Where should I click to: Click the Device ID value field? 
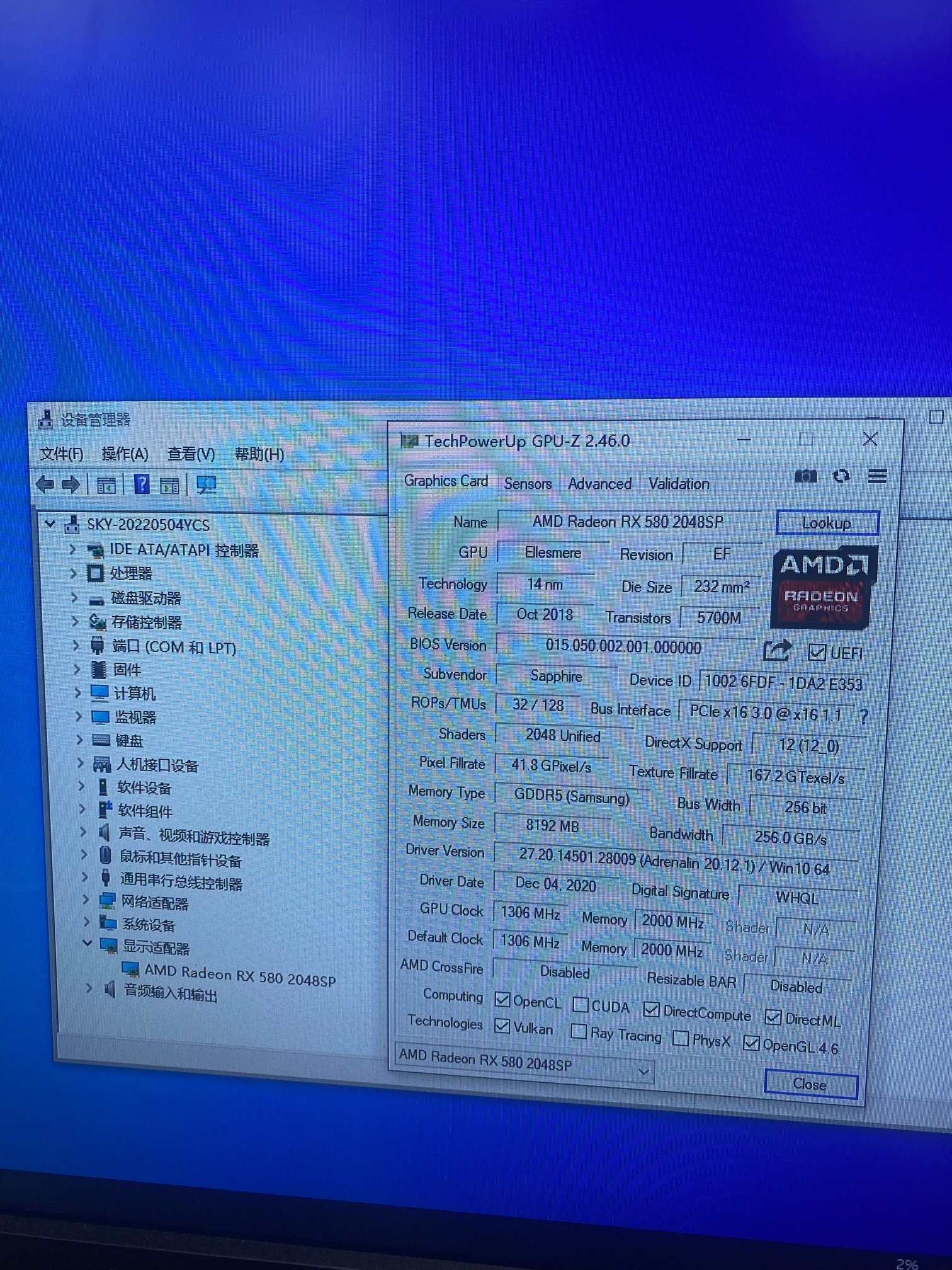[x=784, y=682]
